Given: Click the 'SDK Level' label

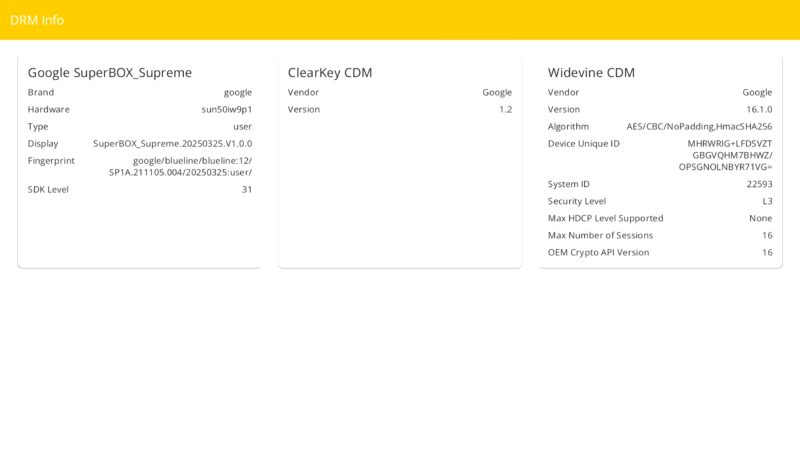Looking at the screenshot, I should (48, 189).
